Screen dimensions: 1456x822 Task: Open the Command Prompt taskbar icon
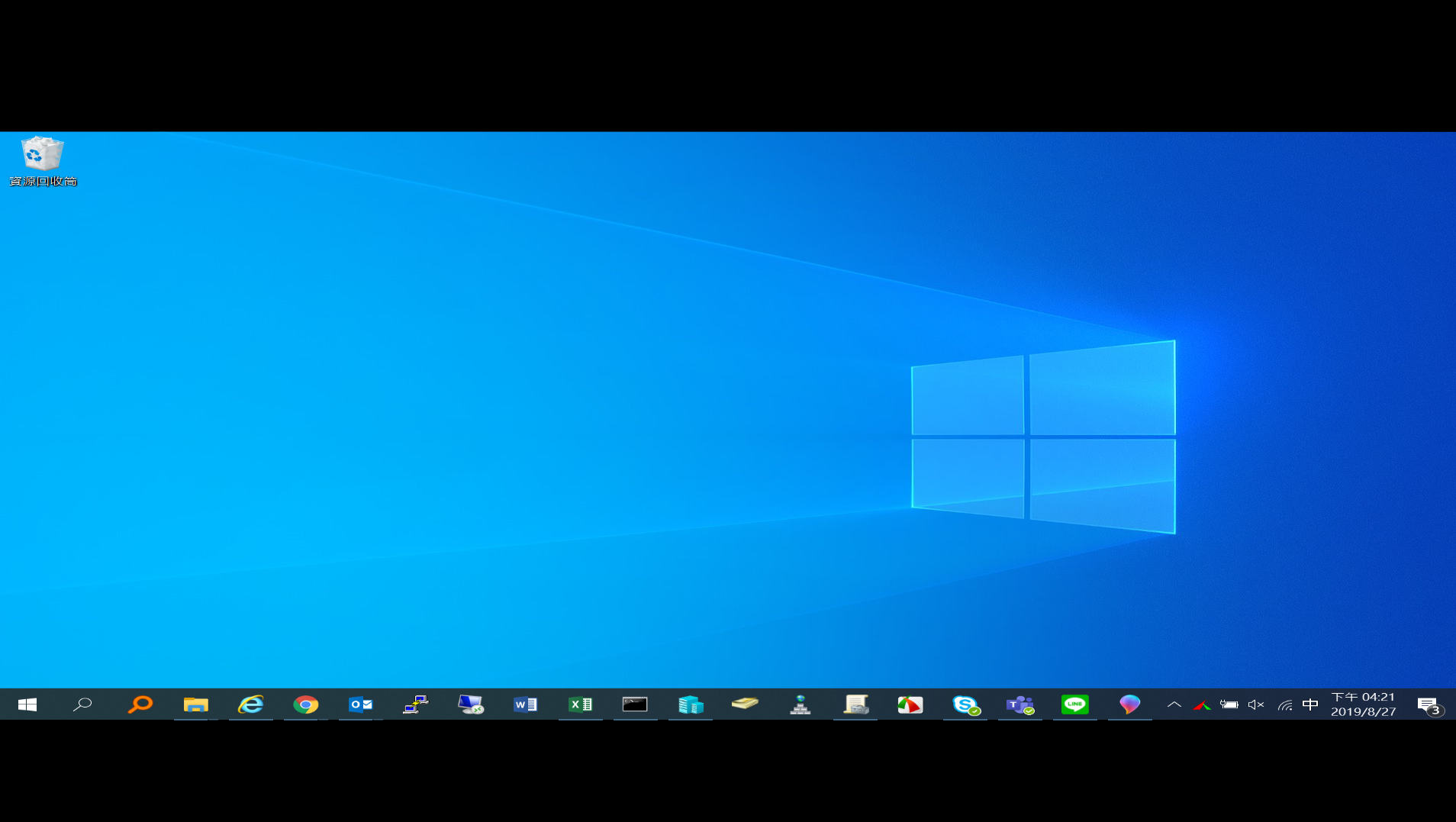(635, 704)
